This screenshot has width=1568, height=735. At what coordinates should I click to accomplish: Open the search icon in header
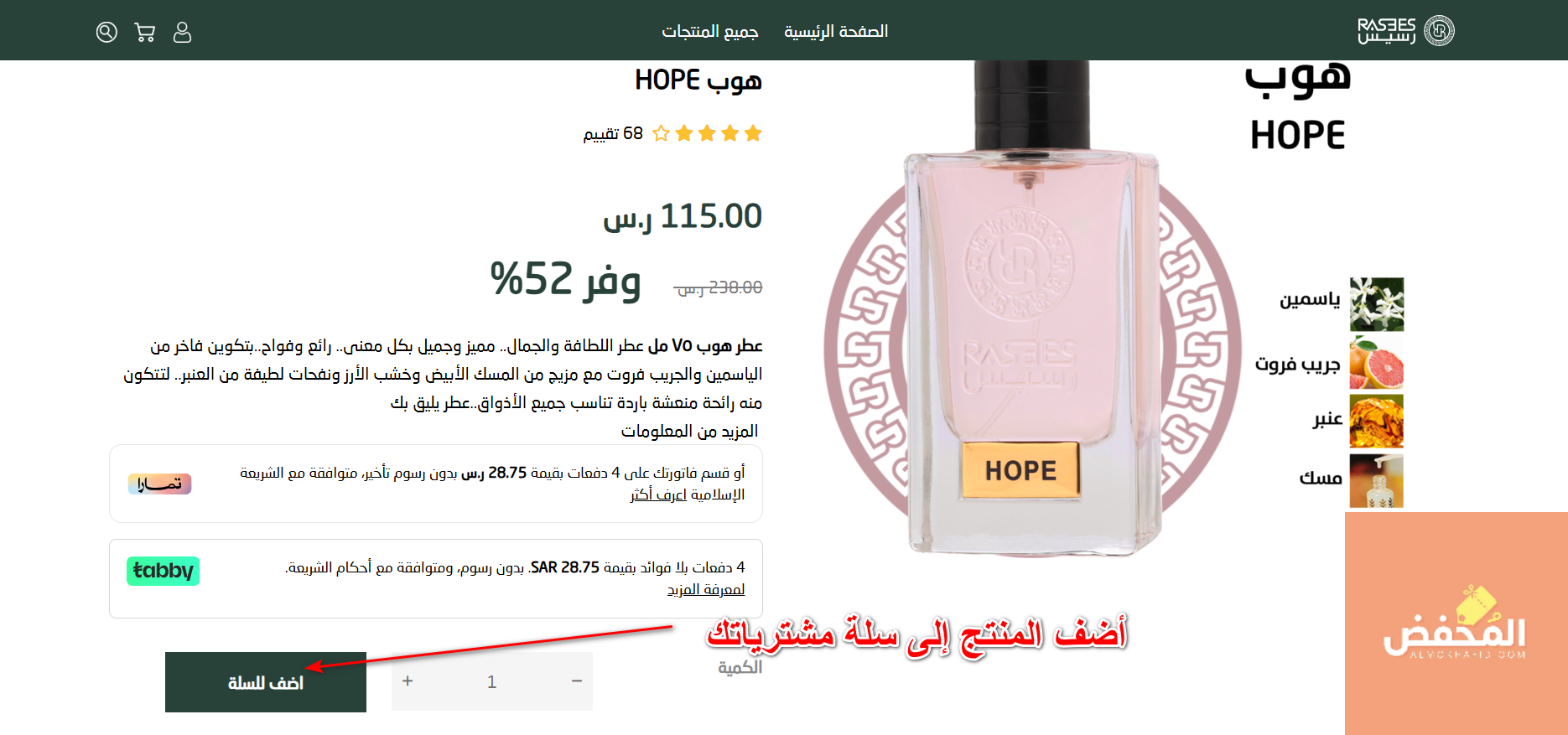tap(106, 32)
